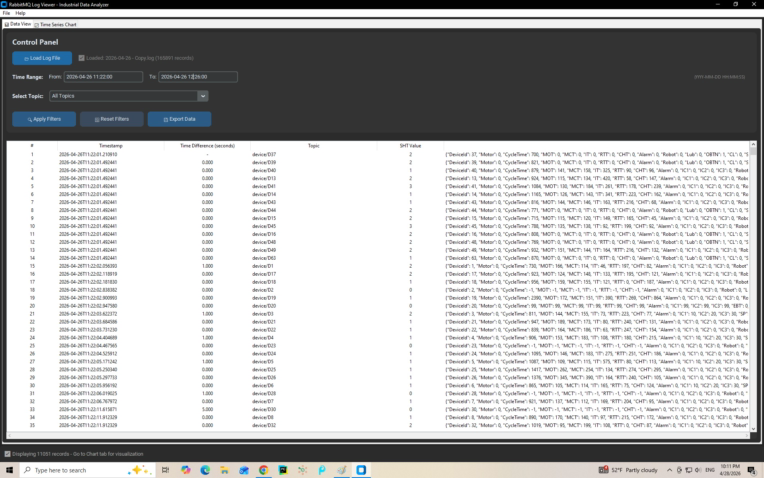764x478 pixels.
Task: Click the blue square app icon on the taskbar
Action: coord(361,470)
